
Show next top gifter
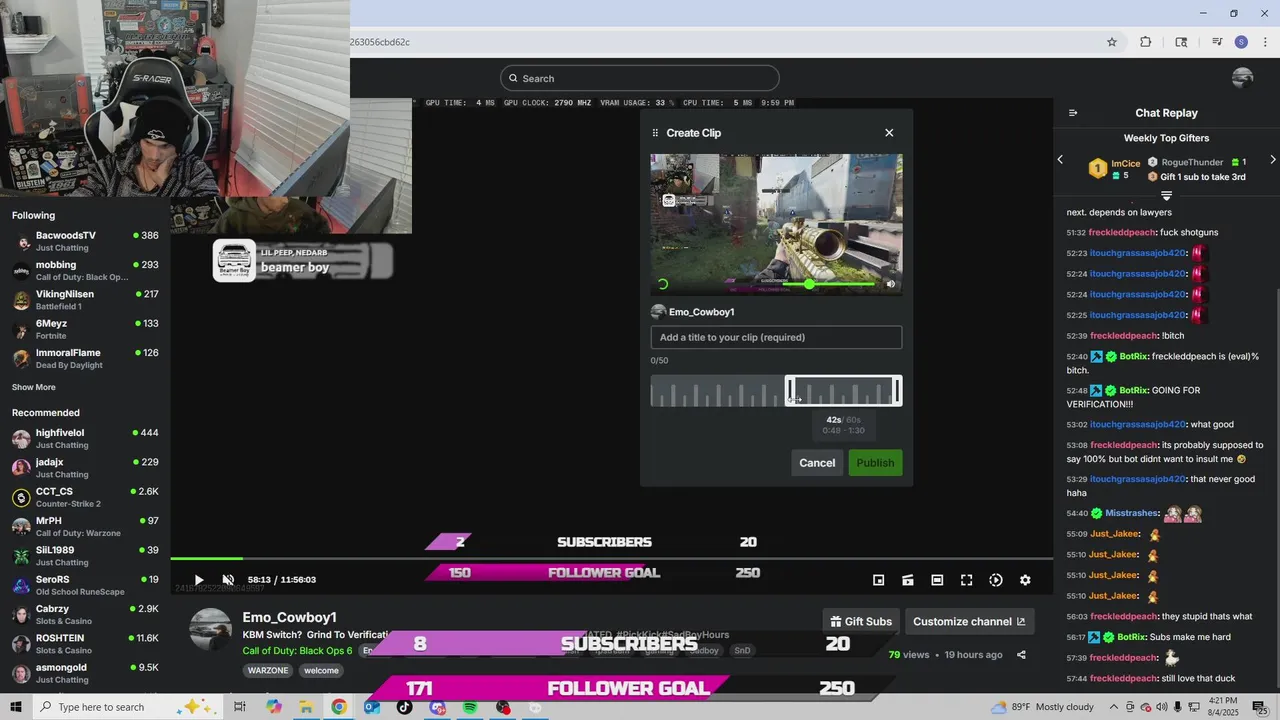[x=1272, y=160]
